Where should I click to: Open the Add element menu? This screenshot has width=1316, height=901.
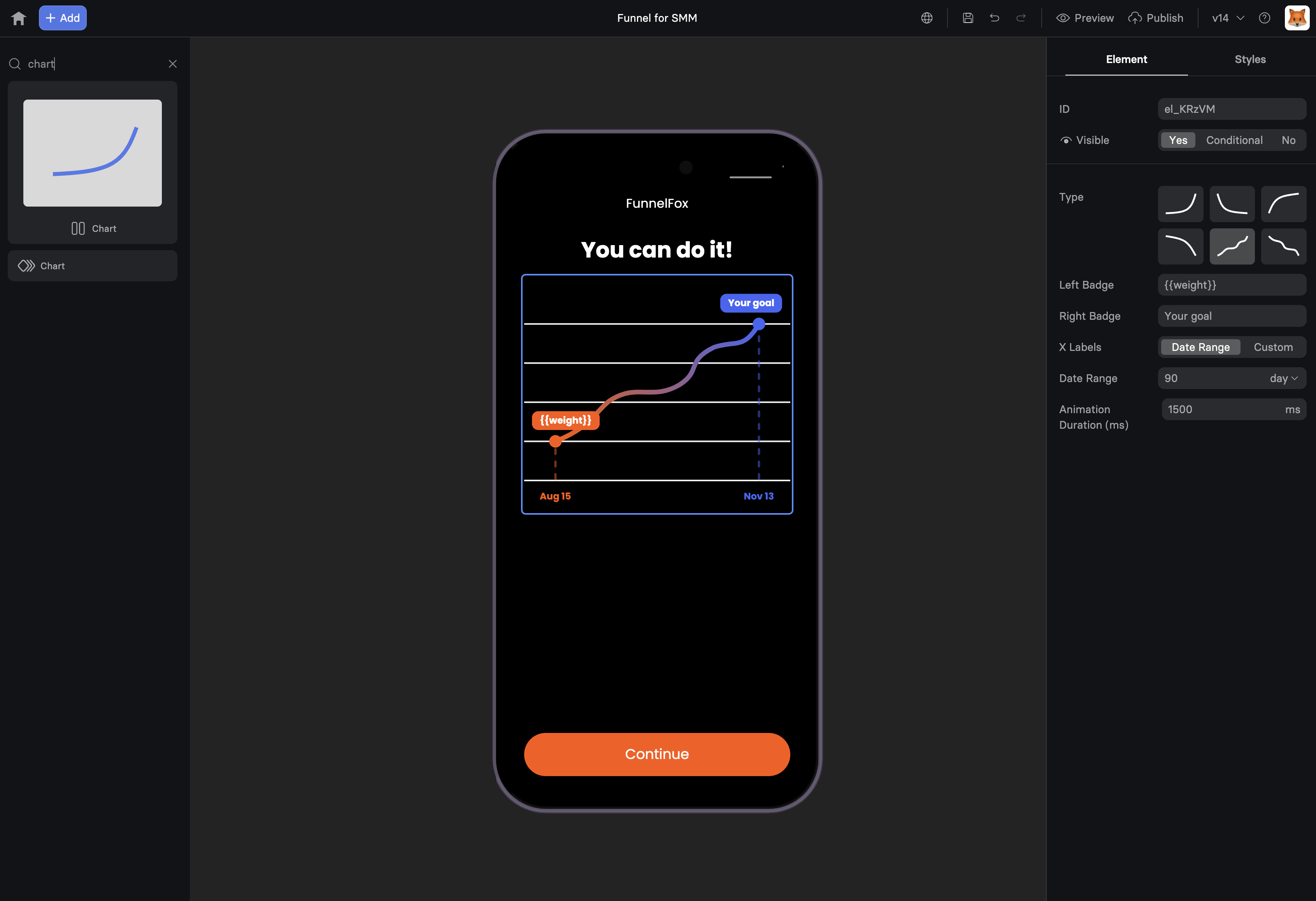point(63,18)
